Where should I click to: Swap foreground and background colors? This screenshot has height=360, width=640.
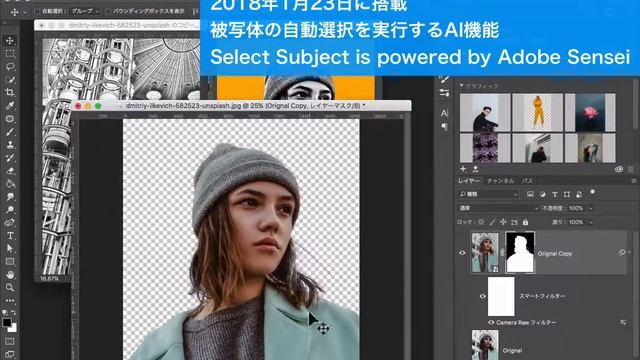point(13,312)
